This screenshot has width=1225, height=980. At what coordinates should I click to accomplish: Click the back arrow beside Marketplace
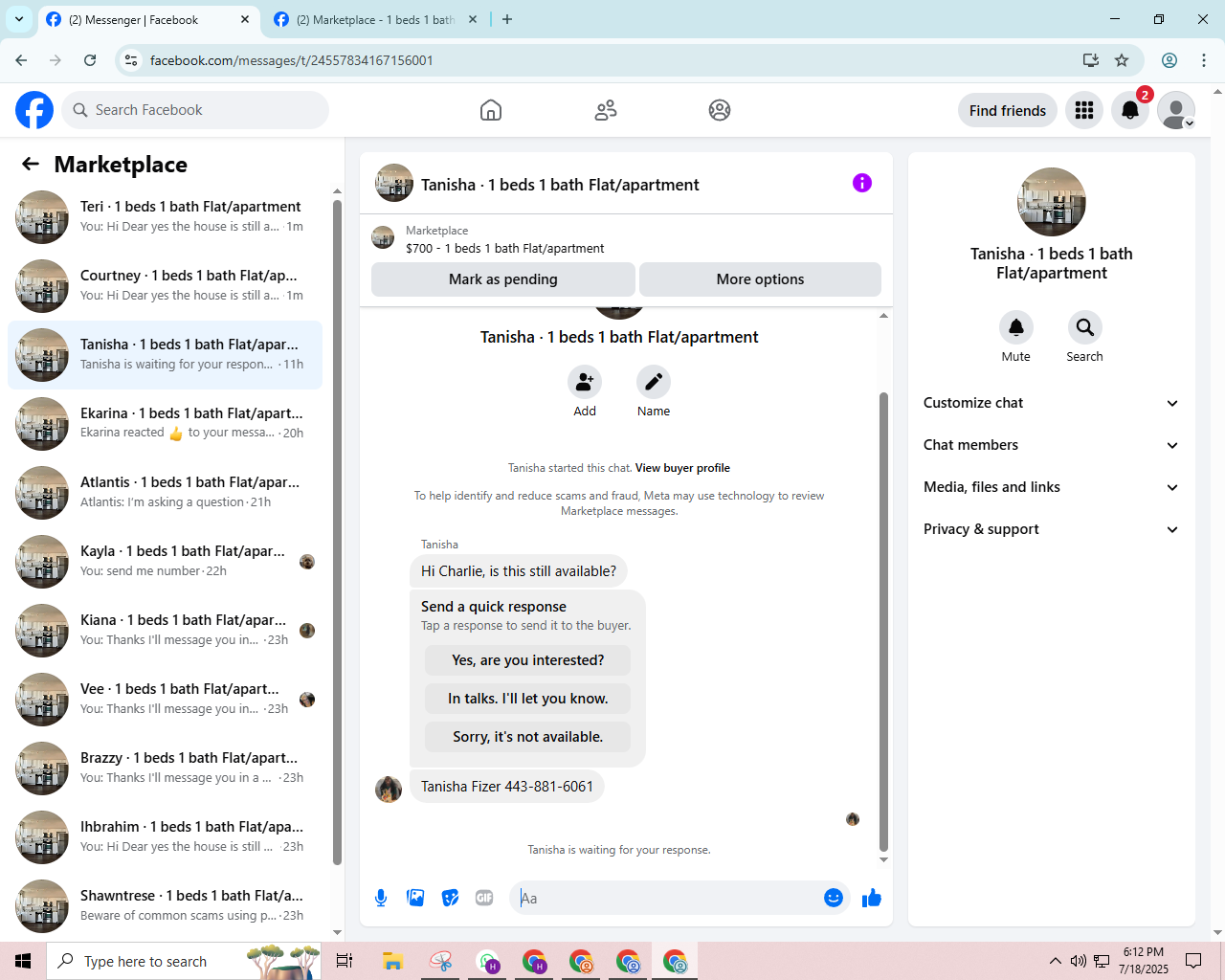pos(31,164)
